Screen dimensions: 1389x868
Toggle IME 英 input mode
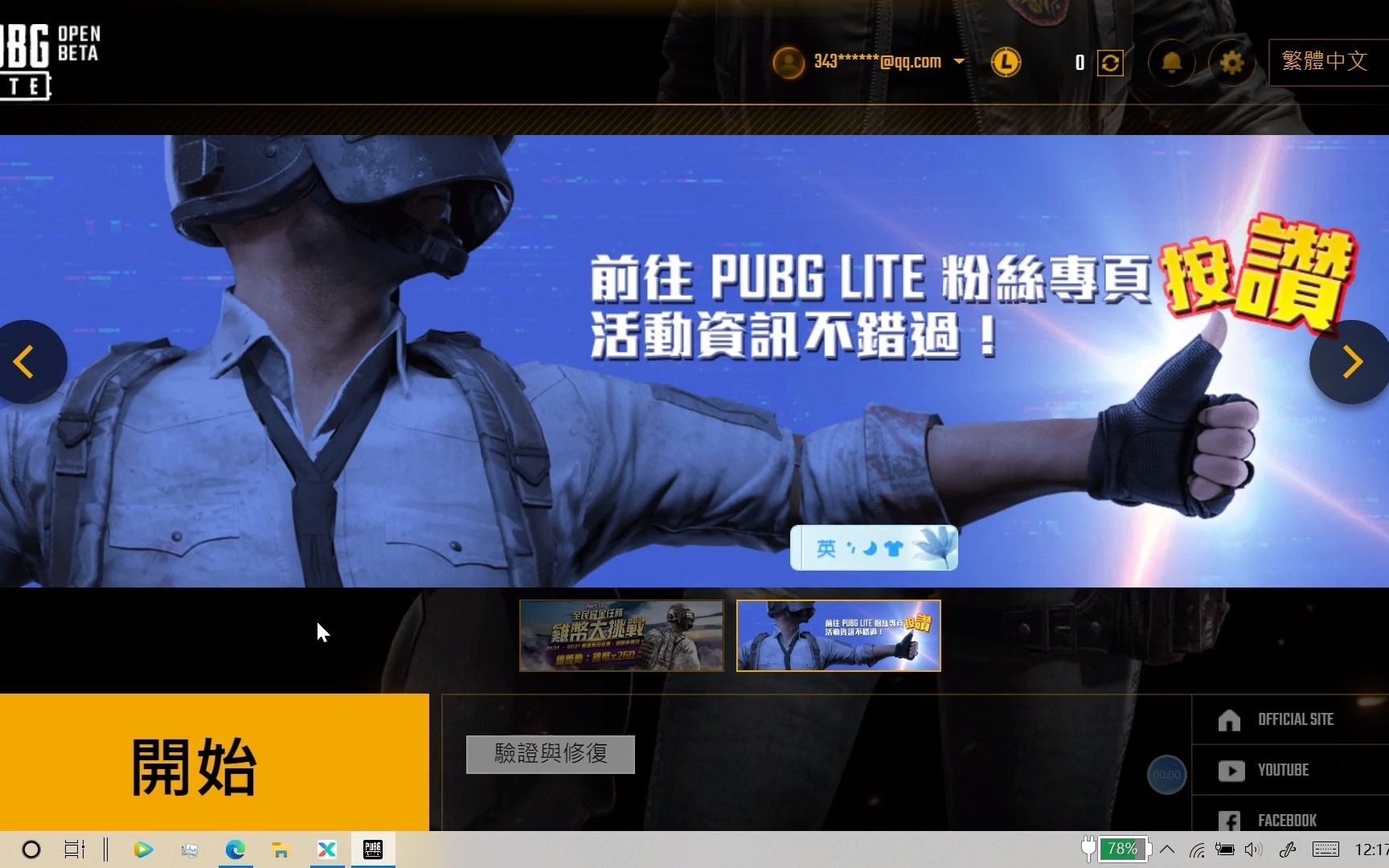826,549
